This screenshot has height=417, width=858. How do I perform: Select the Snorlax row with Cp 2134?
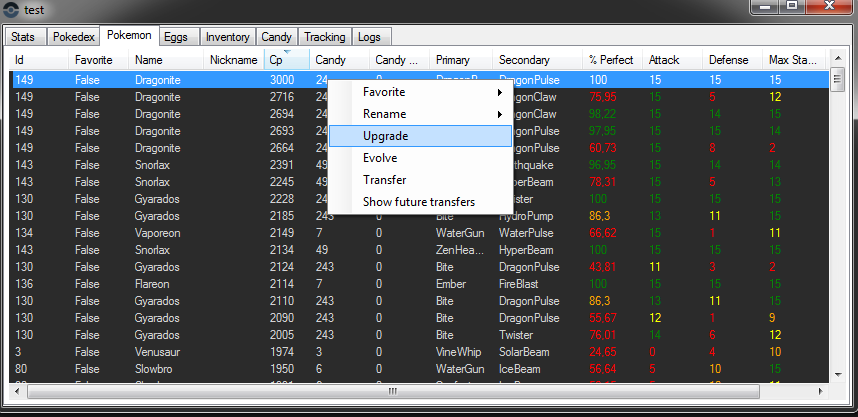pos(420,250)
